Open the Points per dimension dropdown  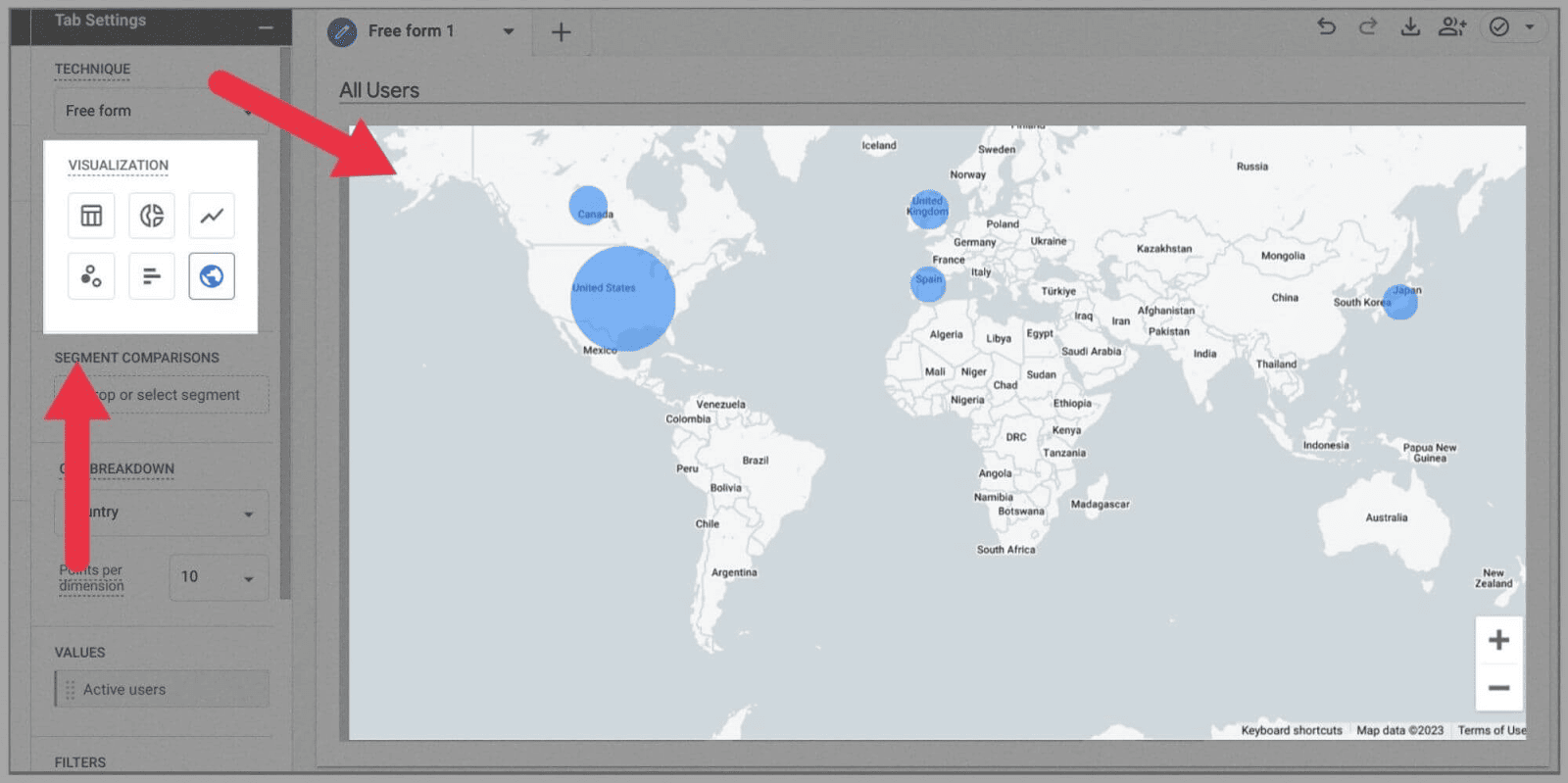218,577
